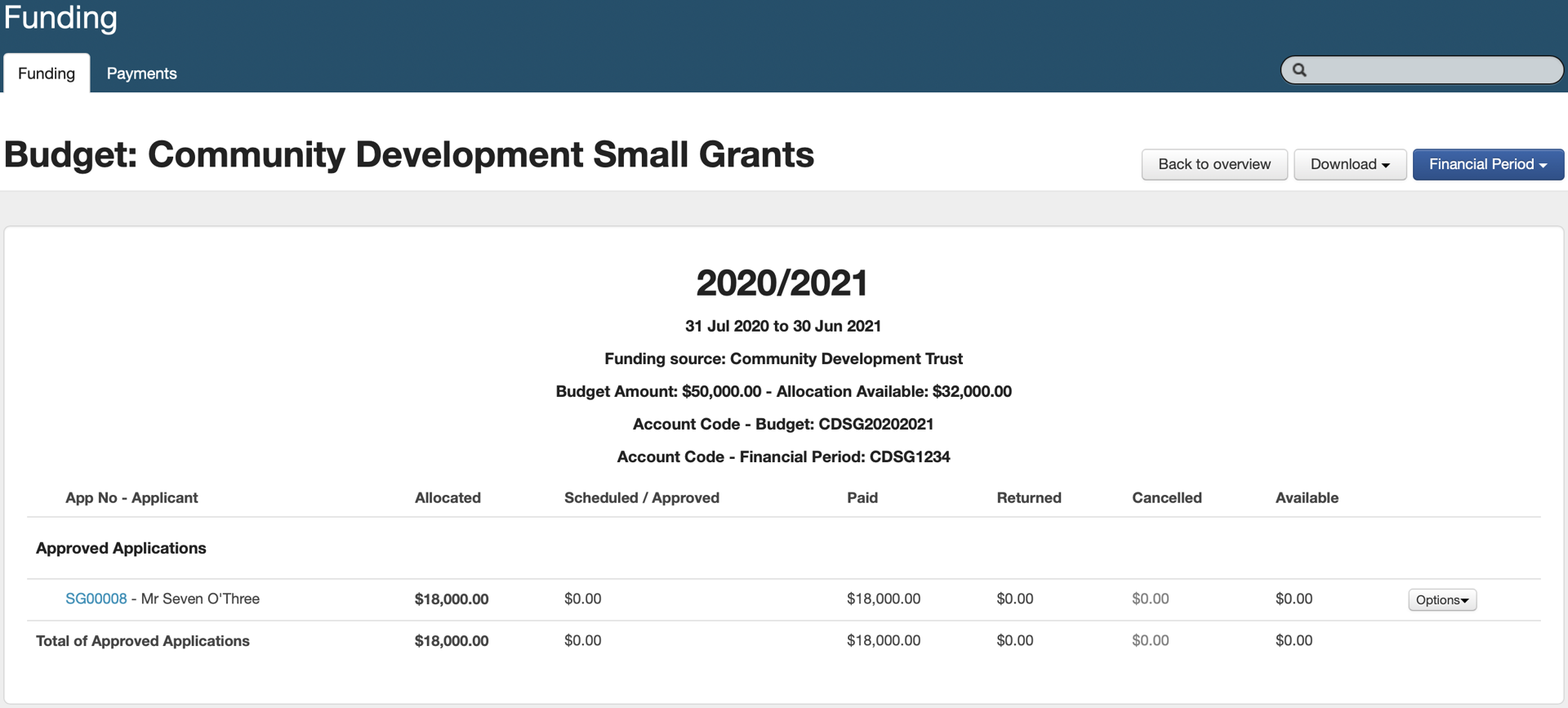Image resolution: width=1568 pixels, height=708 pixels.
Task: Click the App No - Applicant header
Action: [131, 497]
